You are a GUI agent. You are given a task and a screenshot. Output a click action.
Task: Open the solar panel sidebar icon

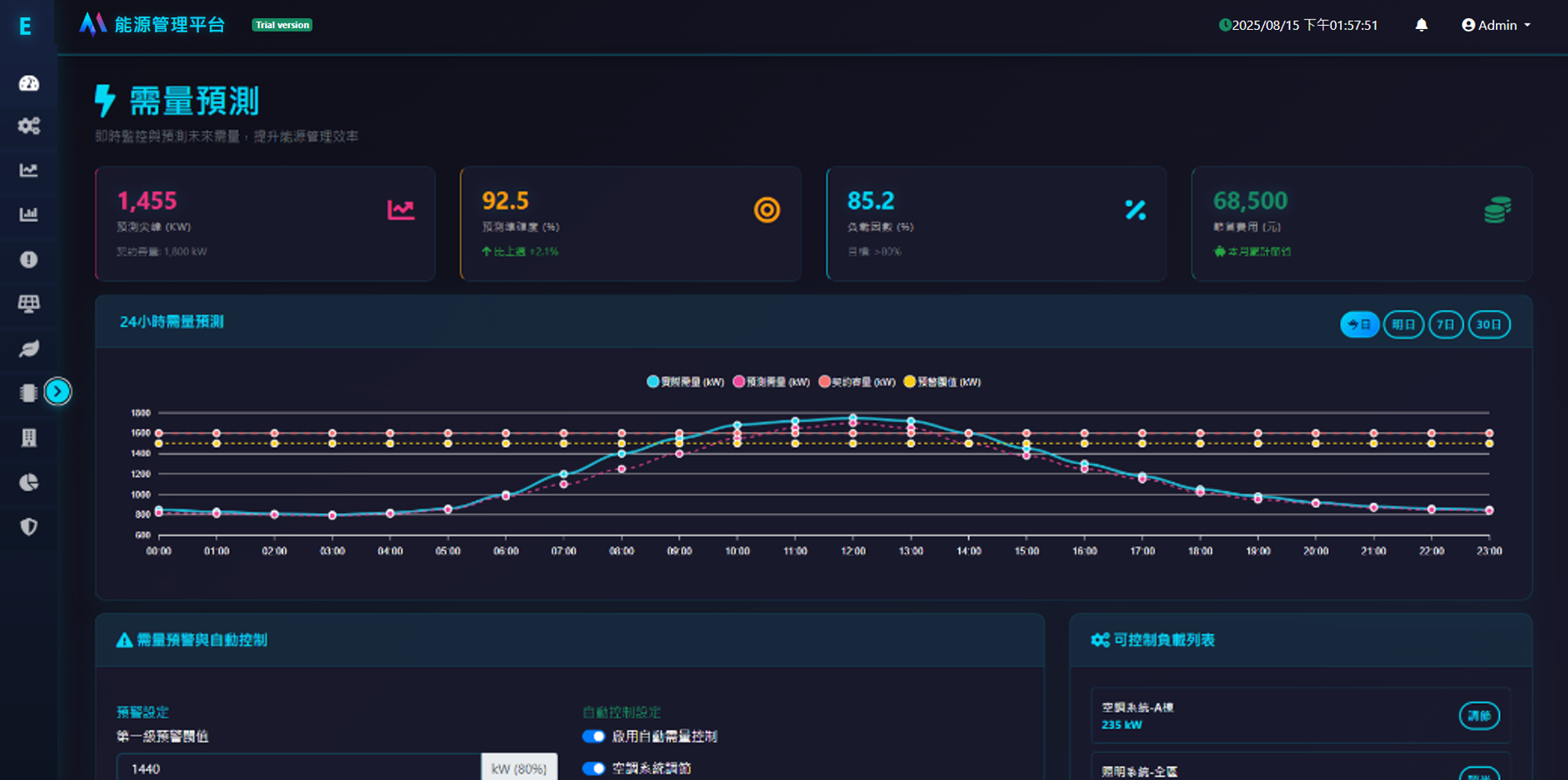[29, 303]
